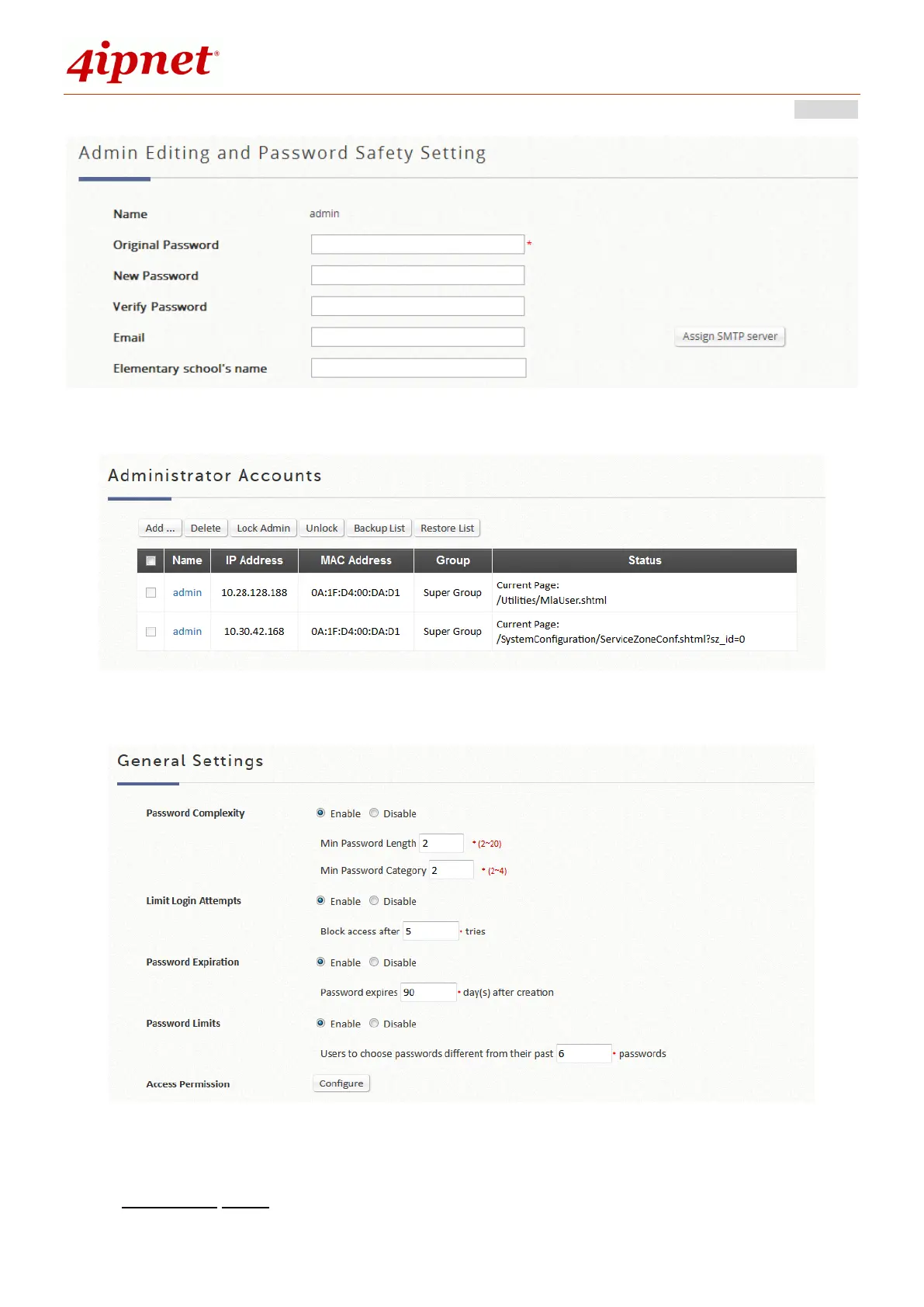Click the Block access after tries field

[x=431, y=931]
